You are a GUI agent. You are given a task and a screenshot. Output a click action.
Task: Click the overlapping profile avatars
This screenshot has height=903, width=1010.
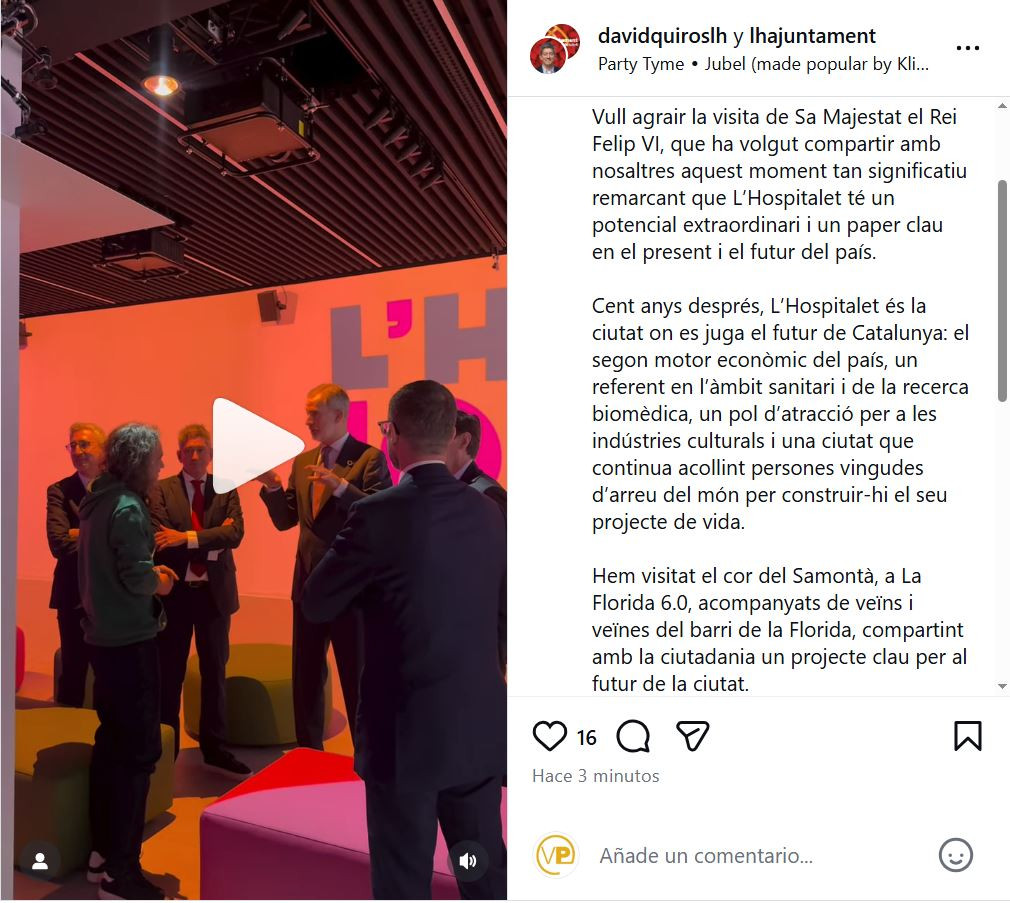click(x=555, y=49)
